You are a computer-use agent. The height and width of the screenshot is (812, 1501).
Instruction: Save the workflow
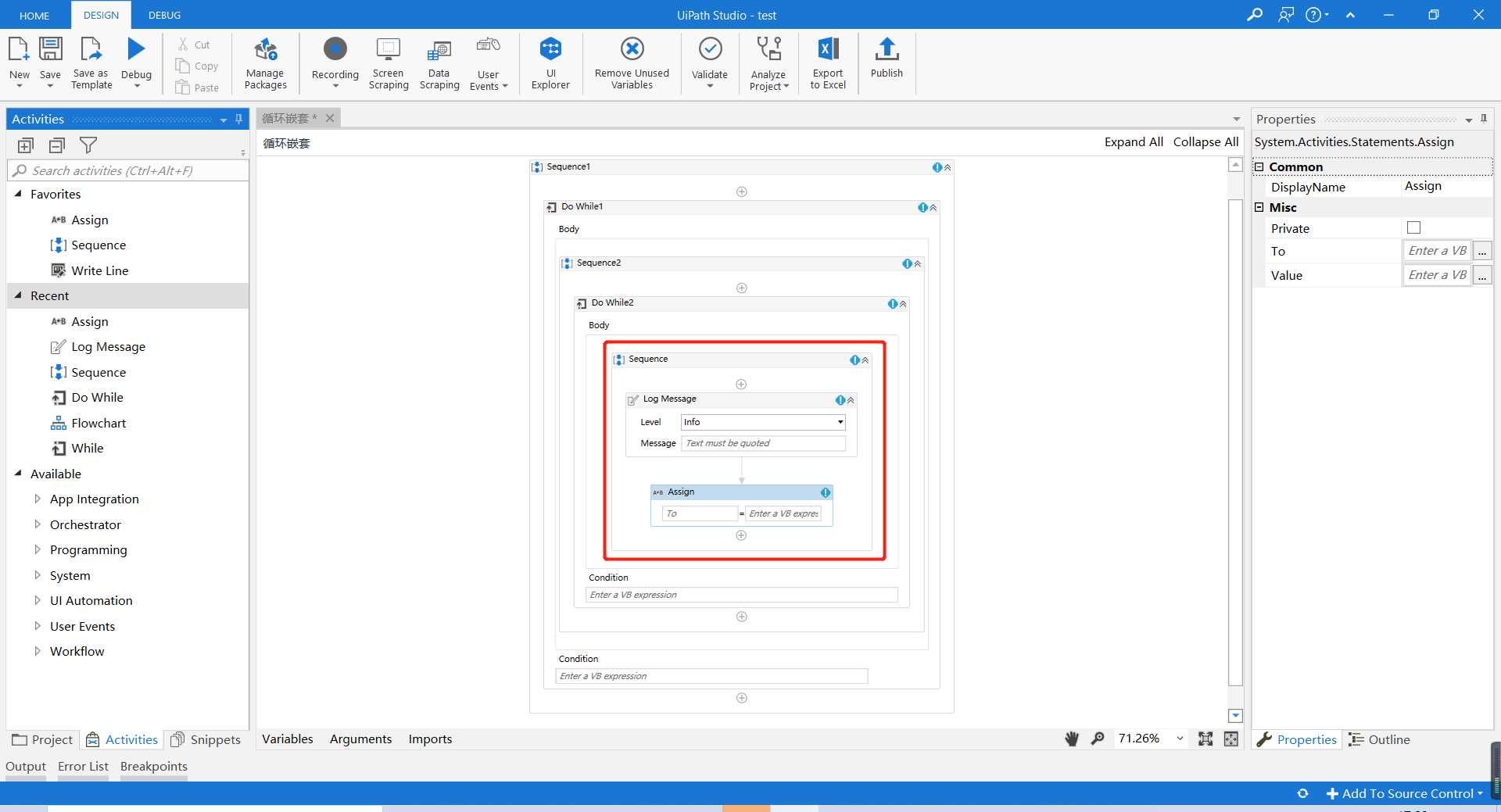pyautogui.click(x=50, y=61)
